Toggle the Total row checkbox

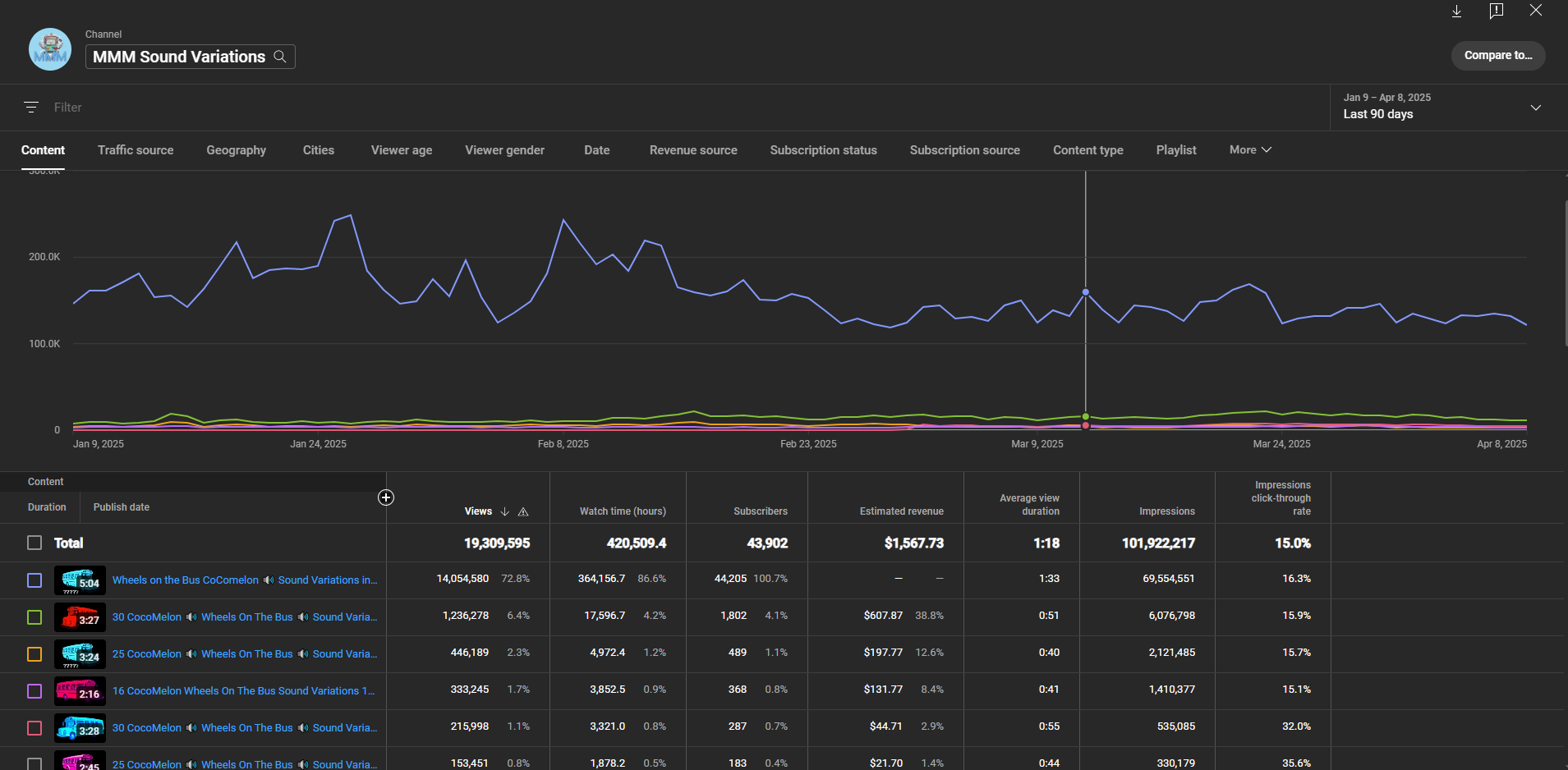pos(34,543)
